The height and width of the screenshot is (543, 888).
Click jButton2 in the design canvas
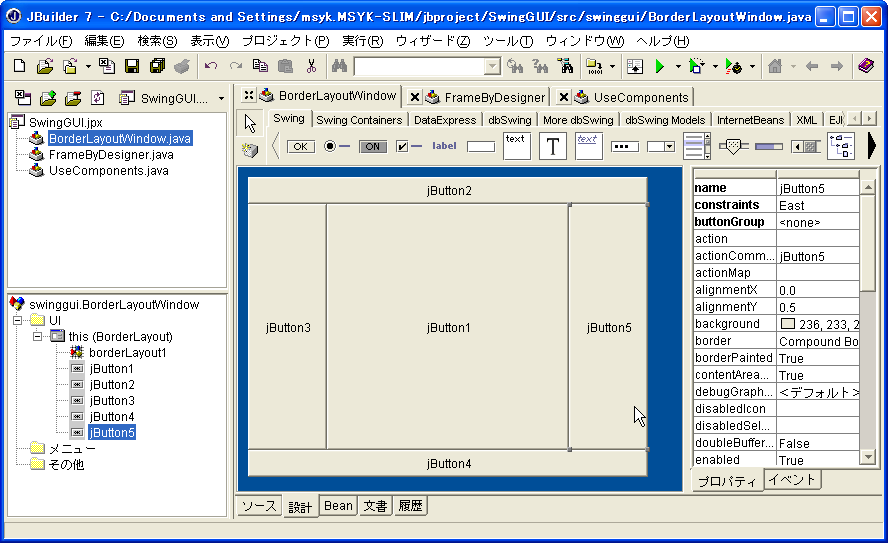click(448, 190)
